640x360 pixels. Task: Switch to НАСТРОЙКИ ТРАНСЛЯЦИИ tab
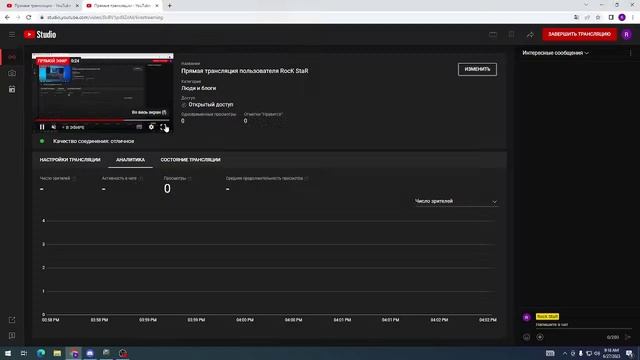pos(70,160)
